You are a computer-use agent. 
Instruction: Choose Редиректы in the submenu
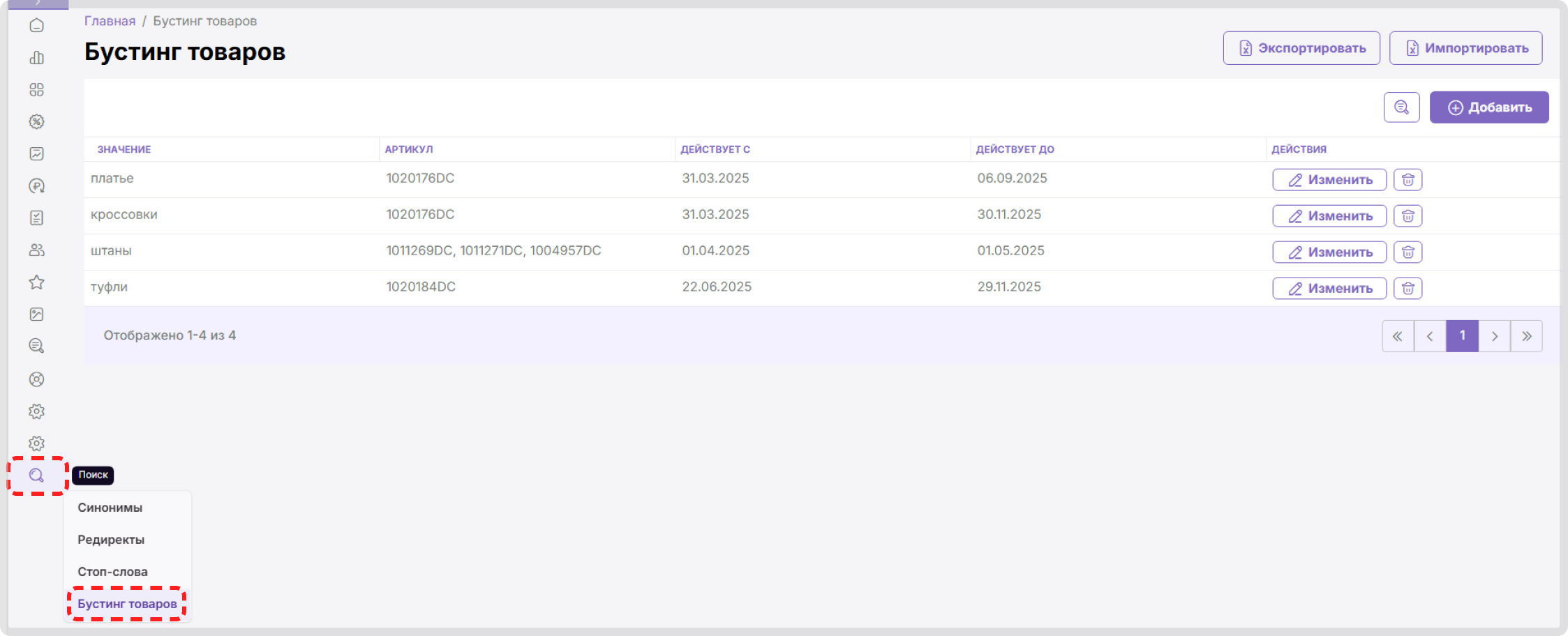111,540
